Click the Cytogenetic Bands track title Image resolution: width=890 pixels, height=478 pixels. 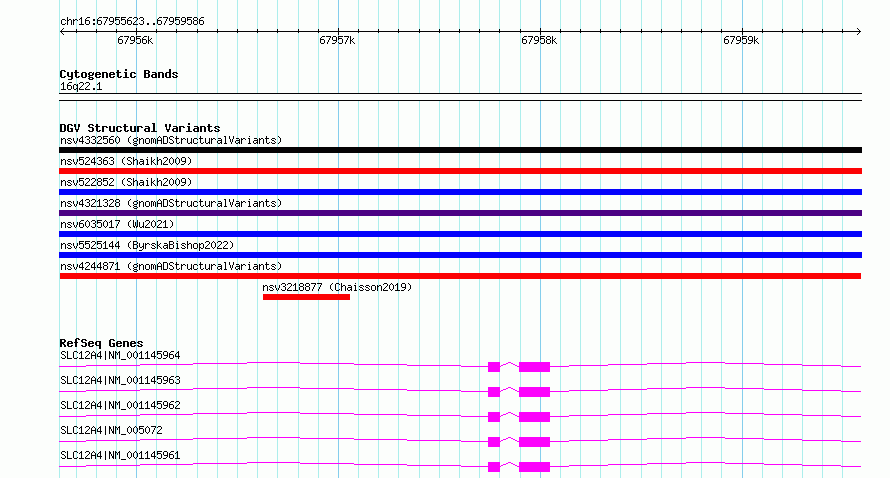pos(119,74)
